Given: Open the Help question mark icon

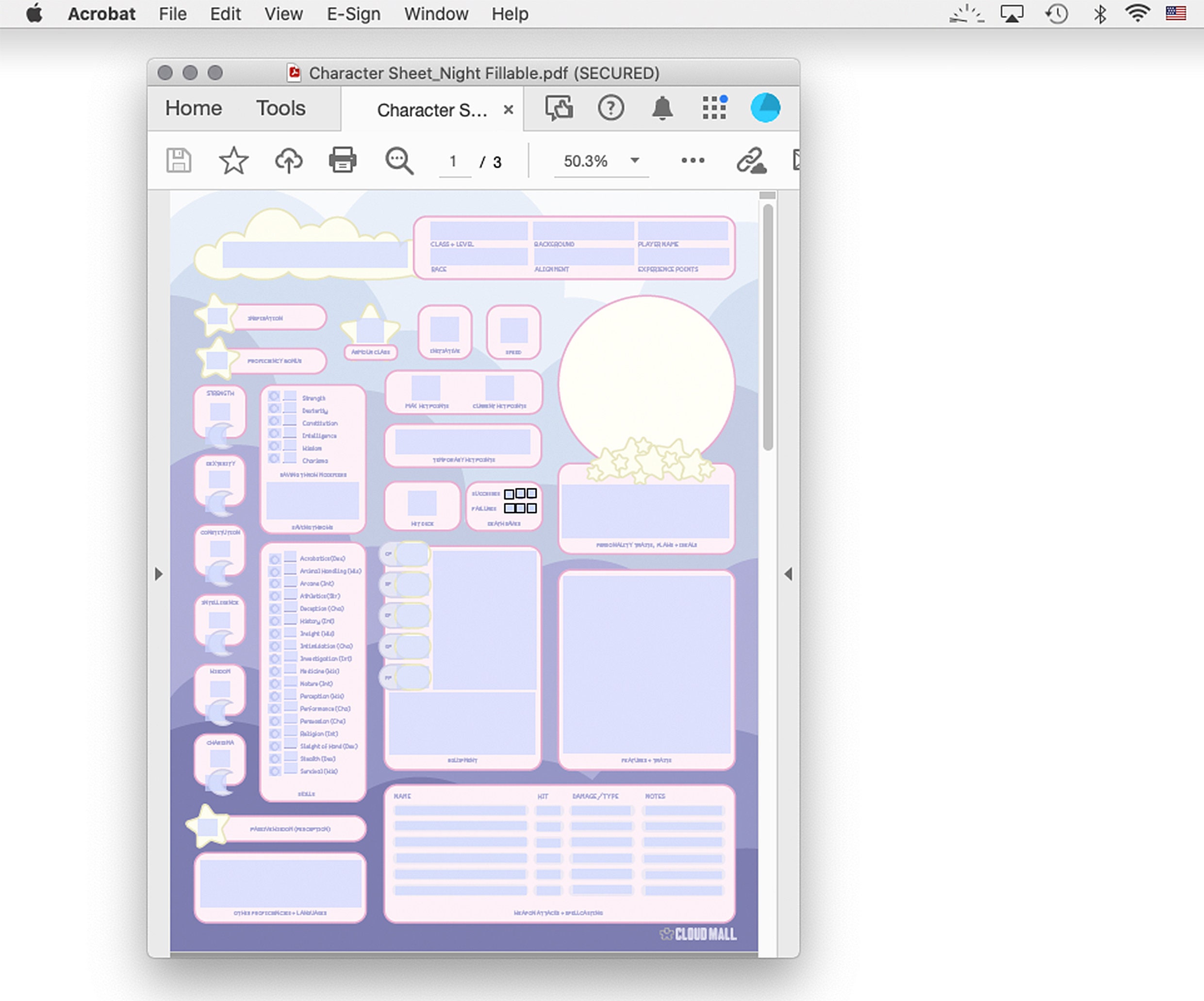Looking at the screenshot, I should [x=611, y=108].
